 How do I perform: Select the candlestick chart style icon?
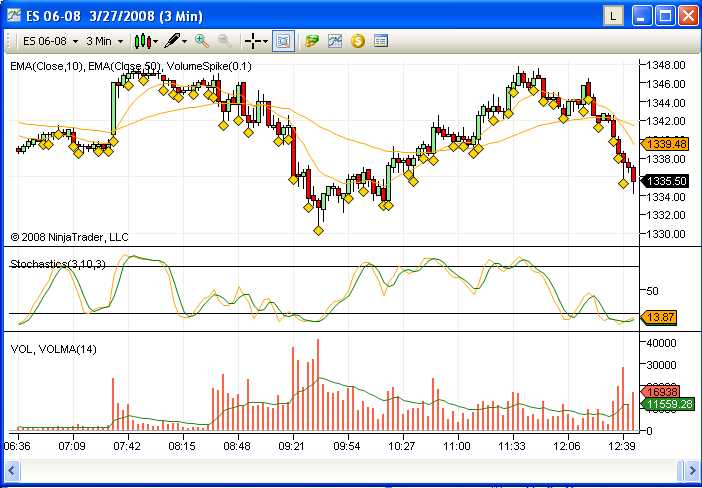[142, 42]
